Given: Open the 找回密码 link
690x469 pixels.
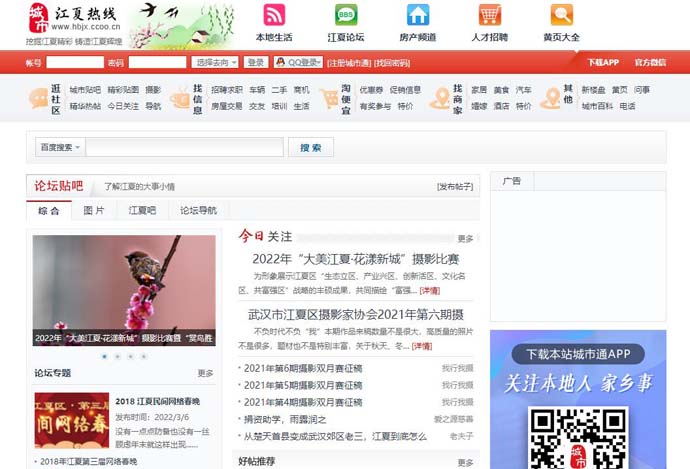Looking at the screenshot, I should point(392,63).
